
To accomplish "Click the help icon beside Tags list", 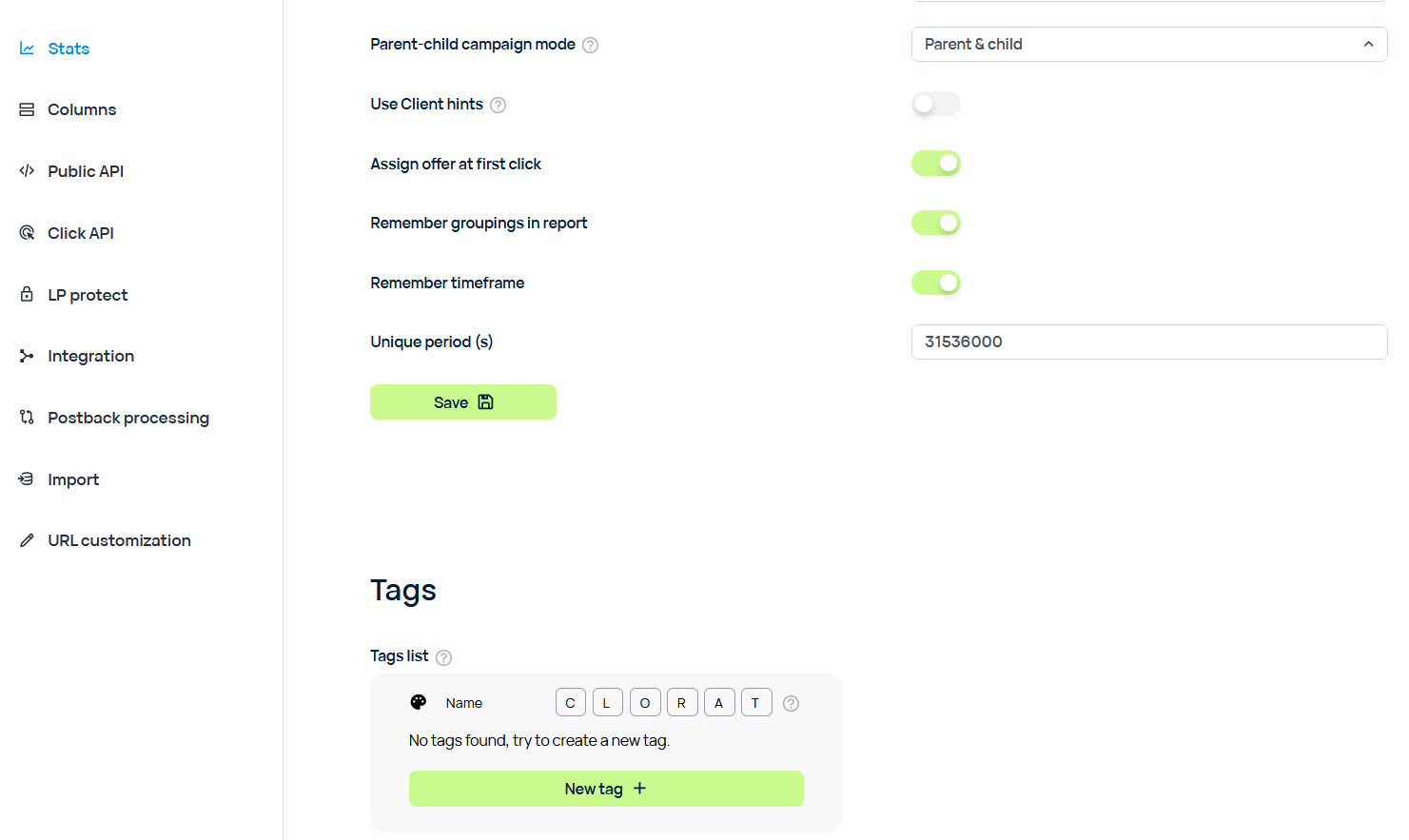I will point(443,657).
